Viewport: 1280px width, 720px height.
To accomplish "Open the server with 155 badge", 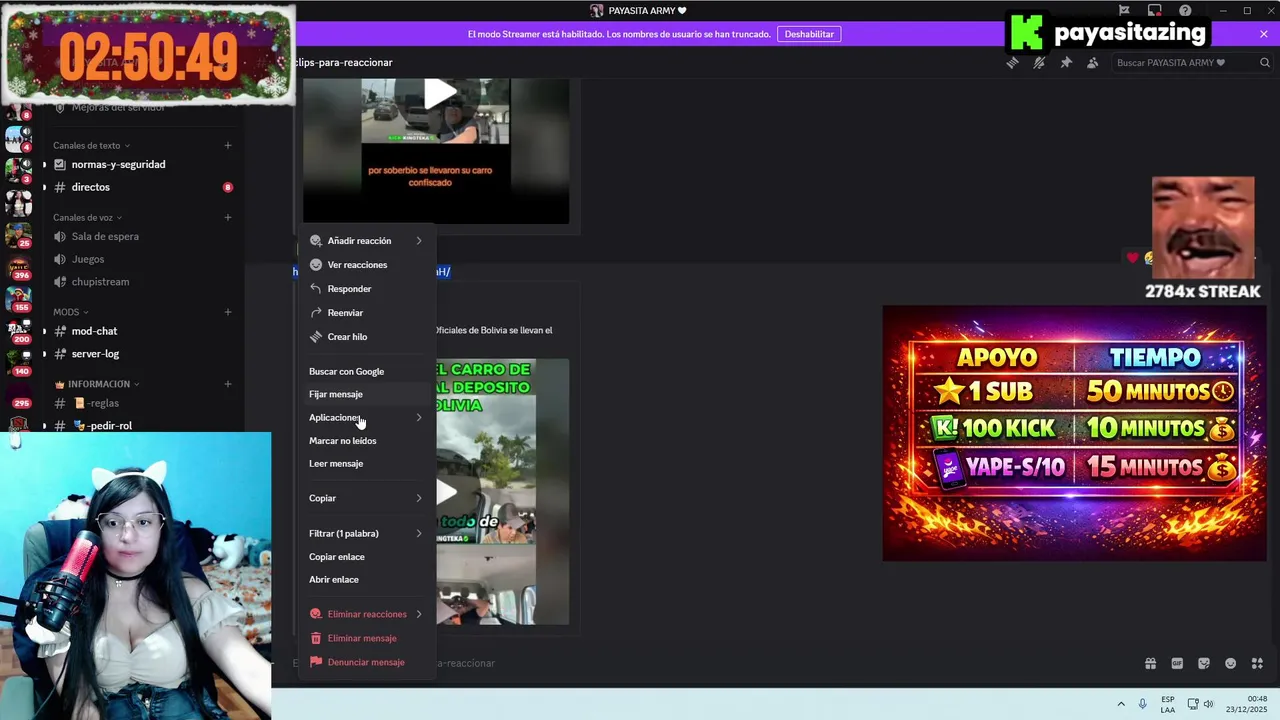I will (19, 299).
